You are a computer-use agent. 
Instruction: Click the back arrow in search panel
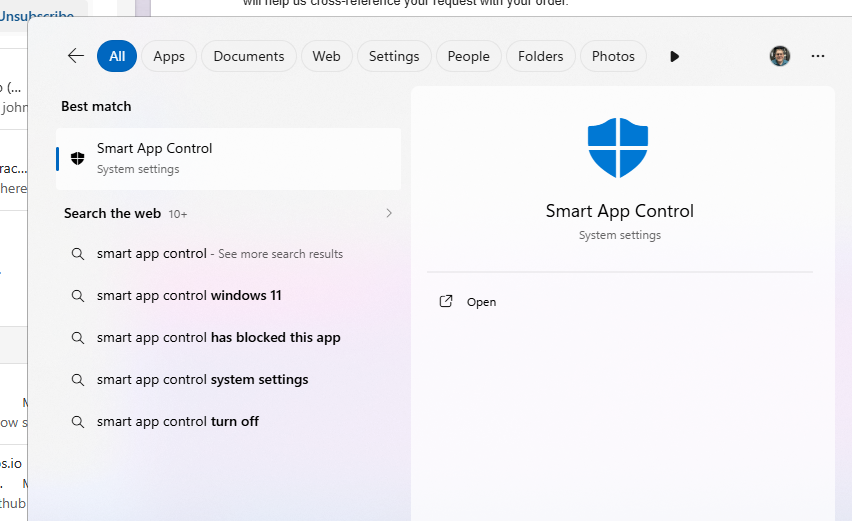76,56
